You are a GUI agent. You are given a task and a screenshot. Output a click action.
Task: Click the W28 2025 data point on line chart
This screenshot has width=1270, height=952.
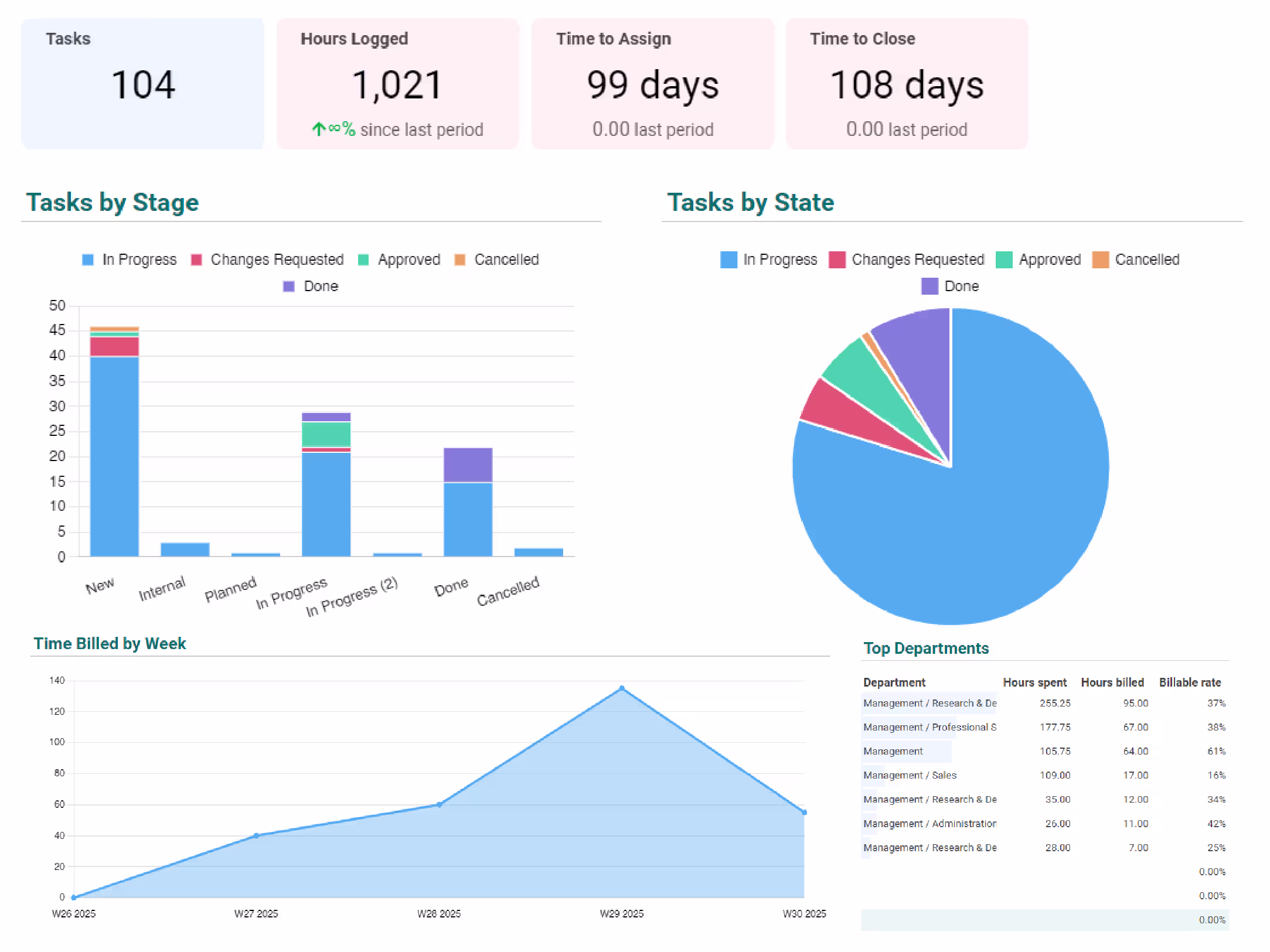pyautogui.click(x=439, y=804)
